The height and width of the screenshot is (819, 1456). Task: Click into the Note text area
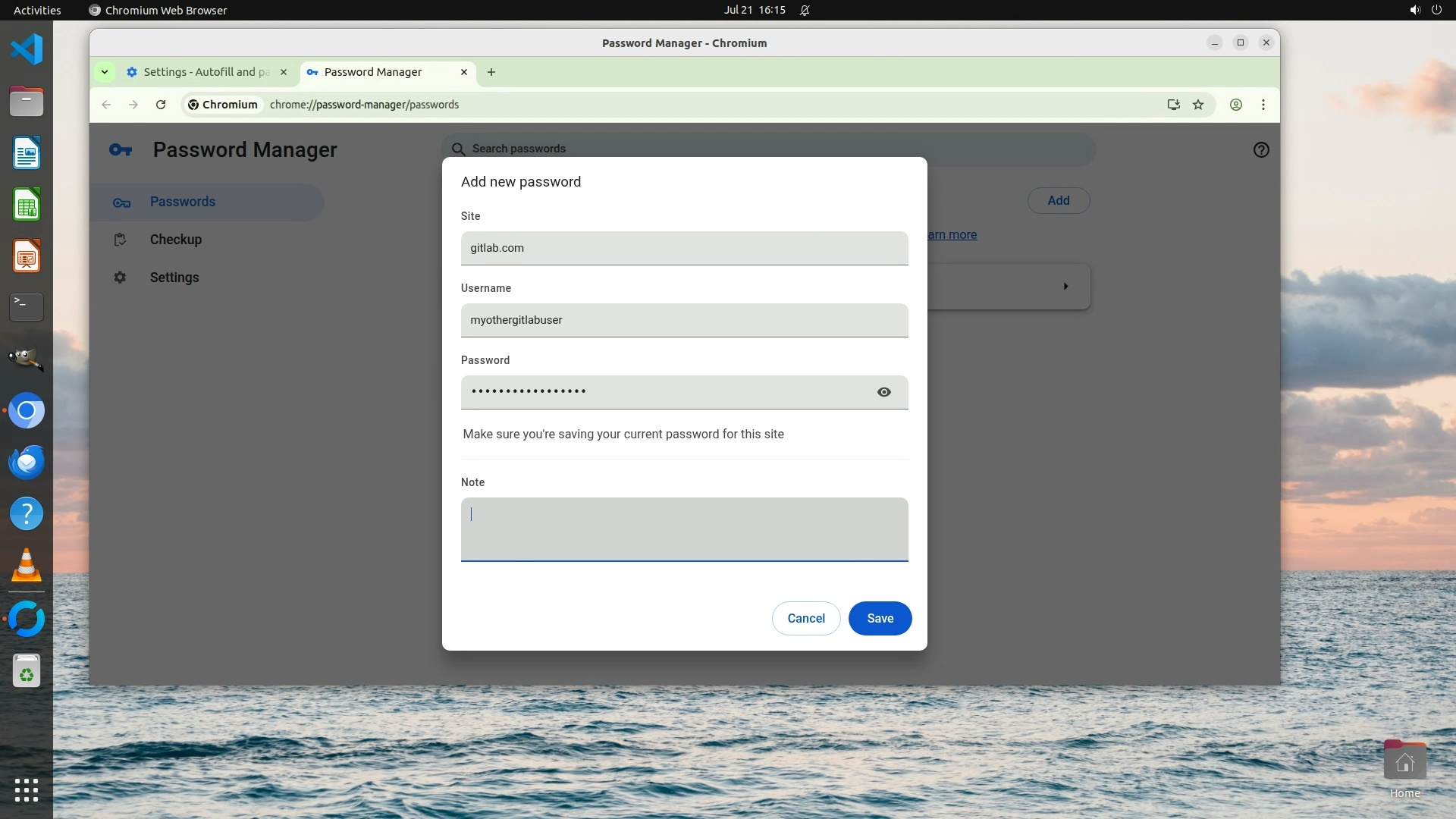pos(684,529)
